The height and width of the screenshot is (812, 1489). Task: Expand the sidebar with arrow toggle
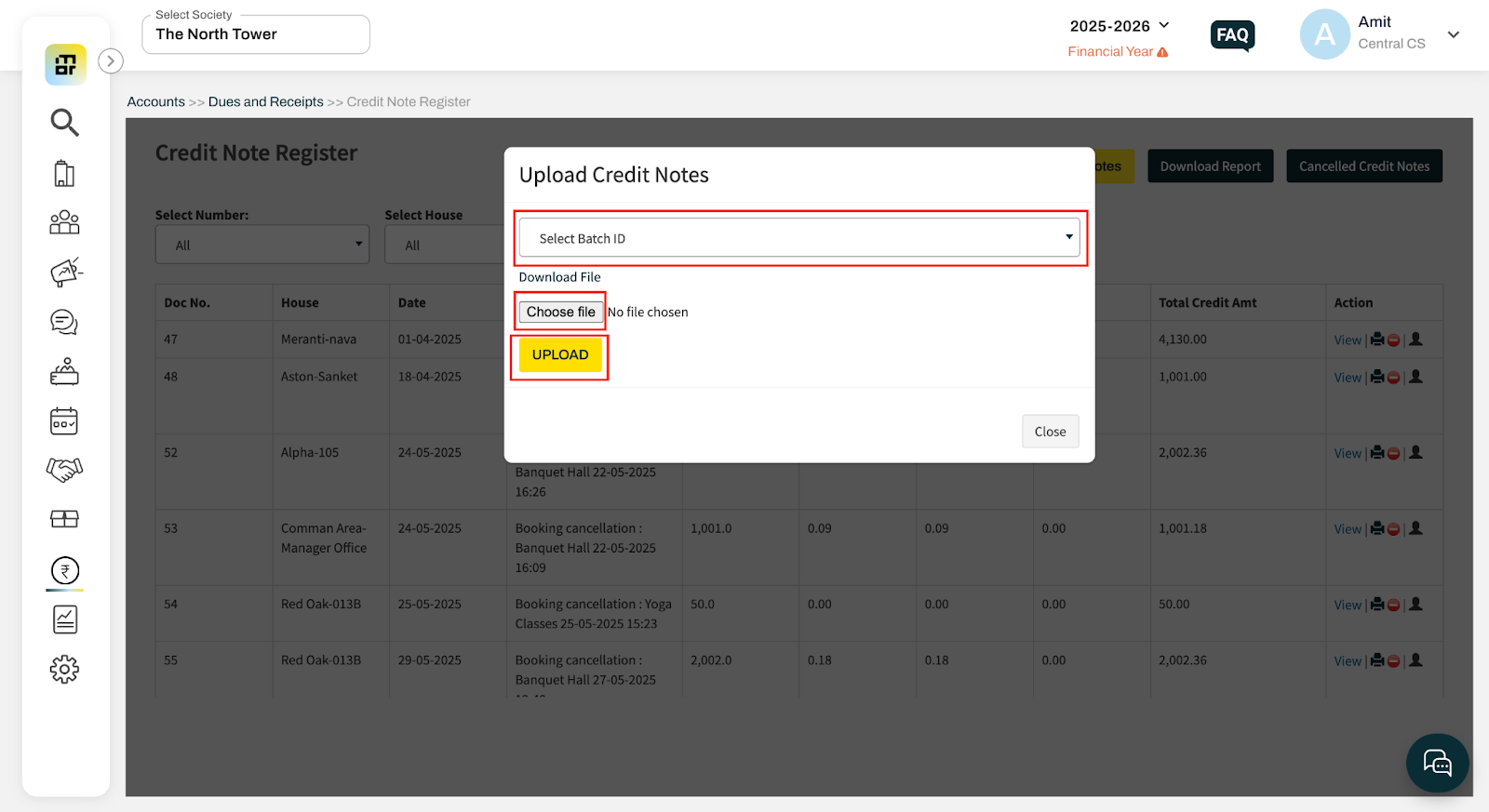(x=111, y=61)
